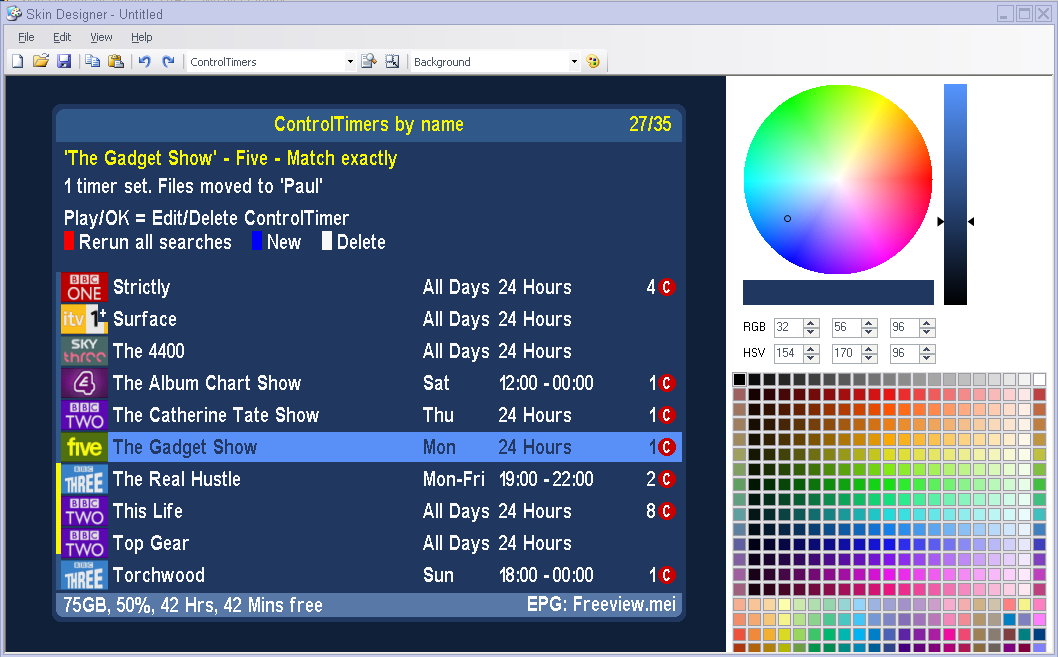Undo the last change
Viewport: 1058px width, 657px height.
point(144,61)
